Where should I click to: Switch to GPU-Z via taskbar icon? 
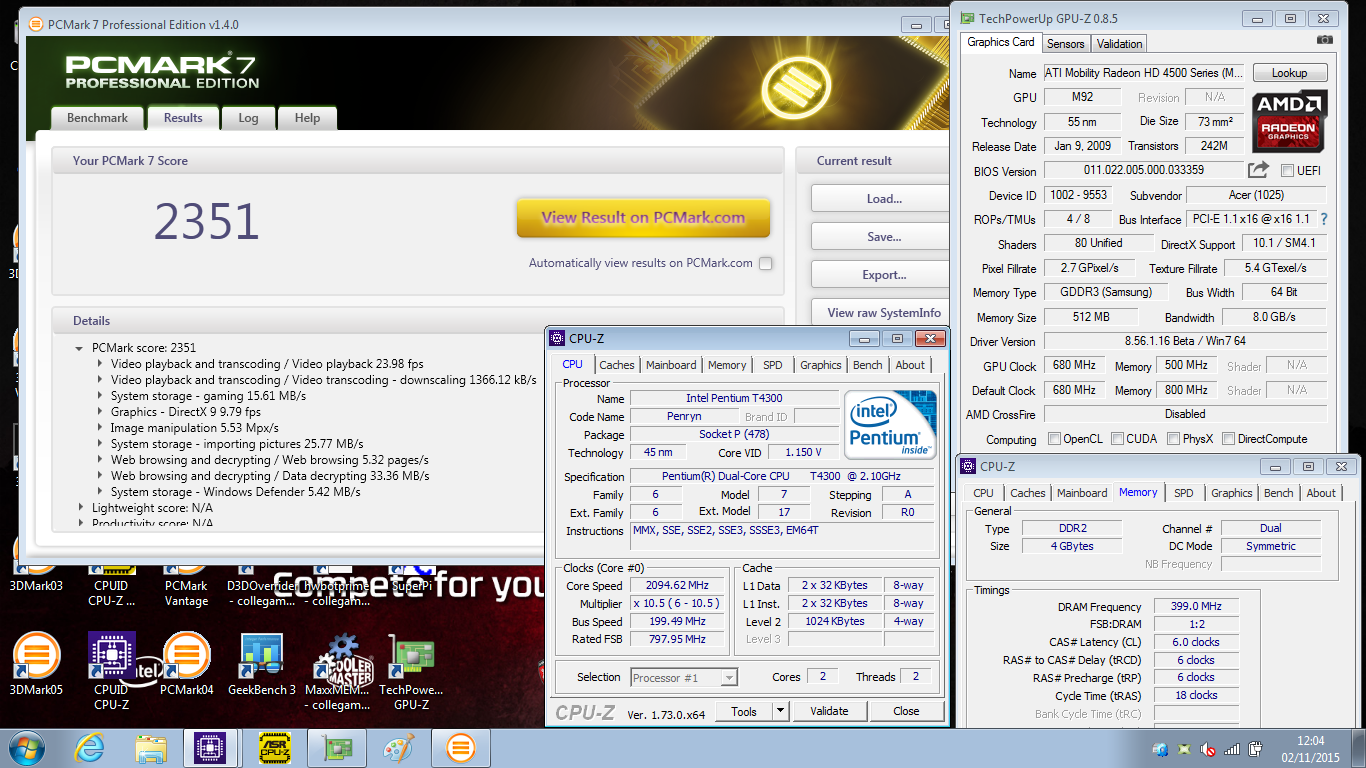336,748
